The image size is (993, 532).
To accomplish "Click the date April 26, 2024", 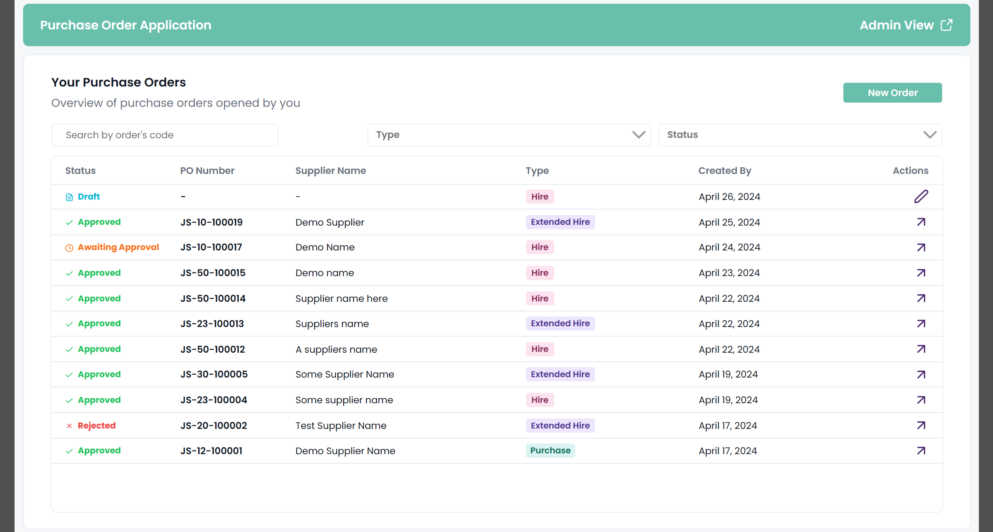I will coord(729,197).
